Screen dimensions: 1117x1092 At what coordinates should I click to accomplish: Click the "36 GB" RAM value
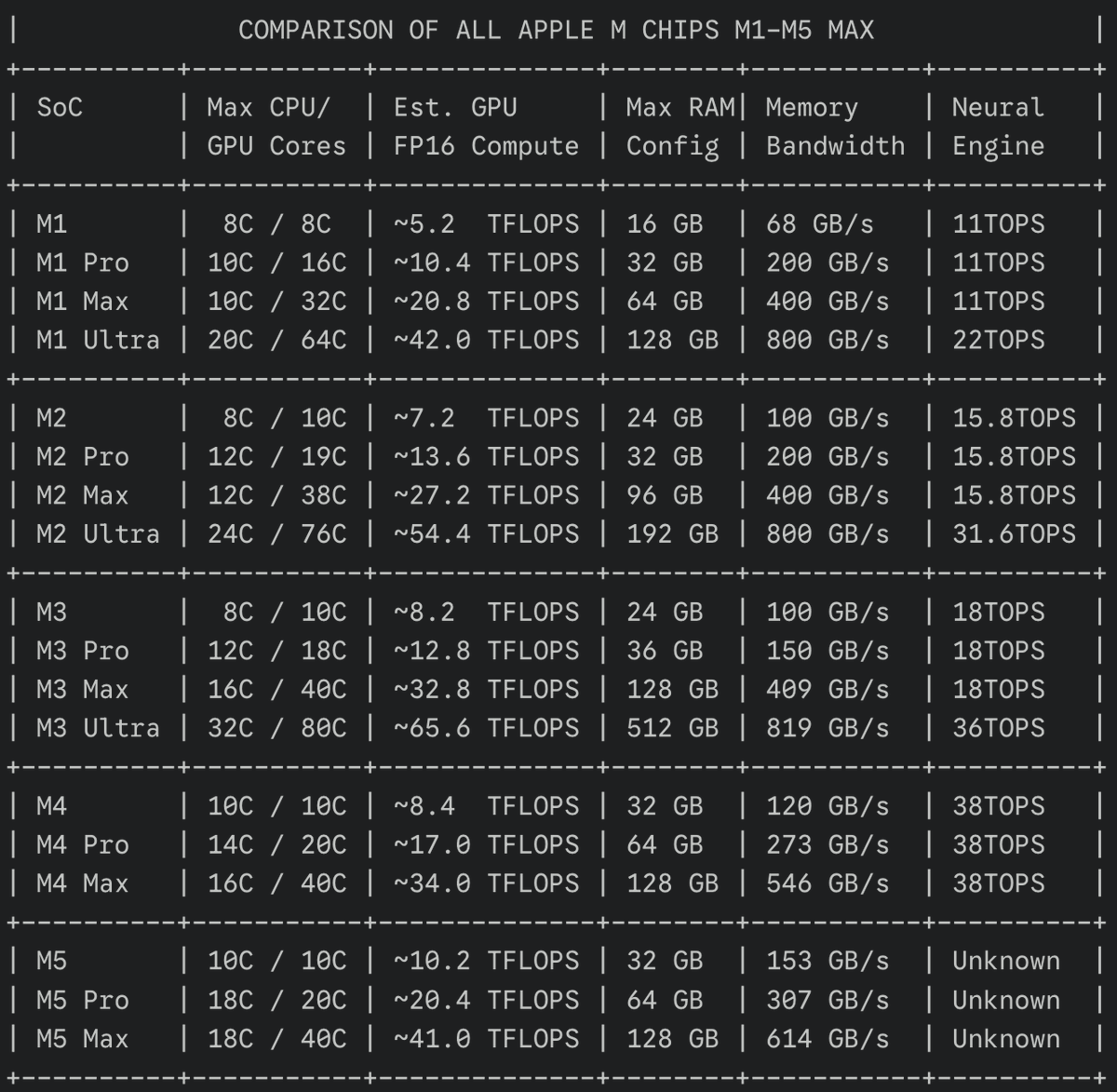(665, 651)
